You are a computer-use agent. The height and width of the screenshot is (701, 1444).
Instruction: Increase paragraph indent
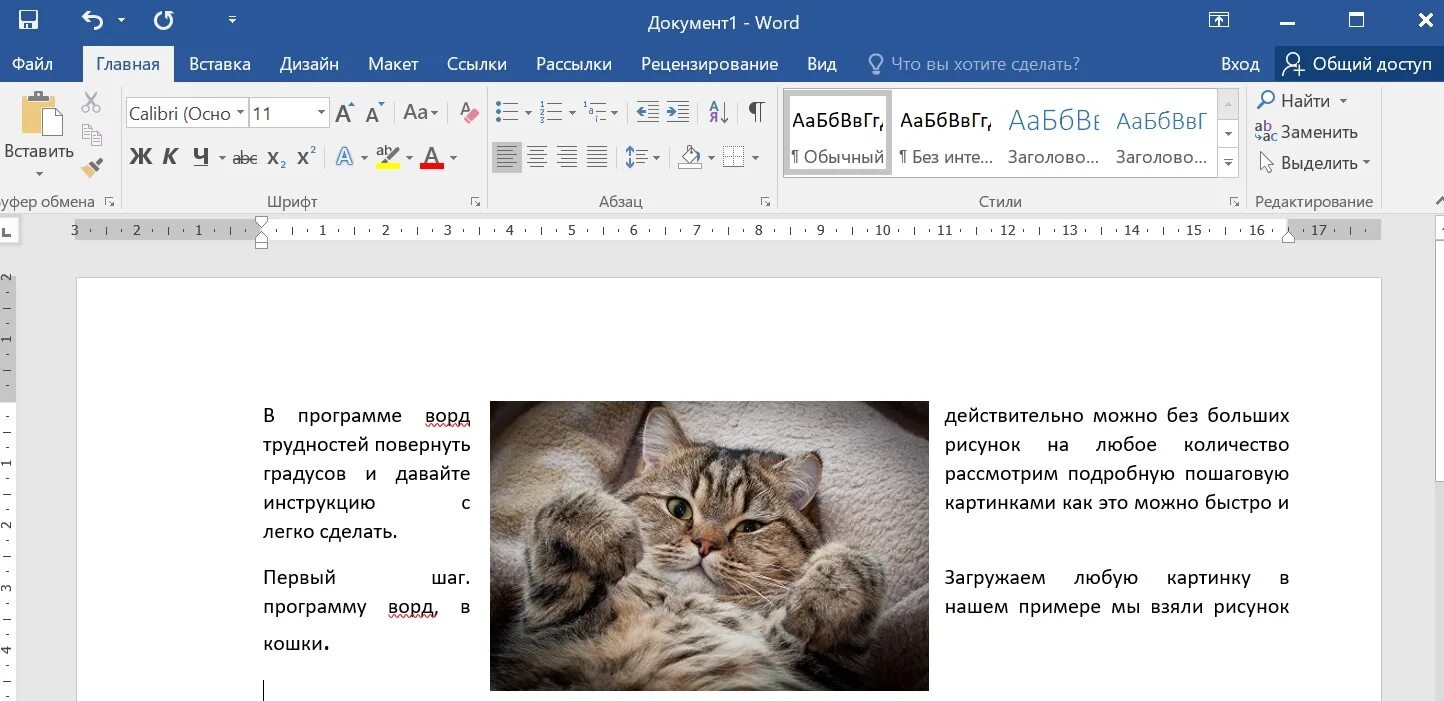tap(678, 112)
